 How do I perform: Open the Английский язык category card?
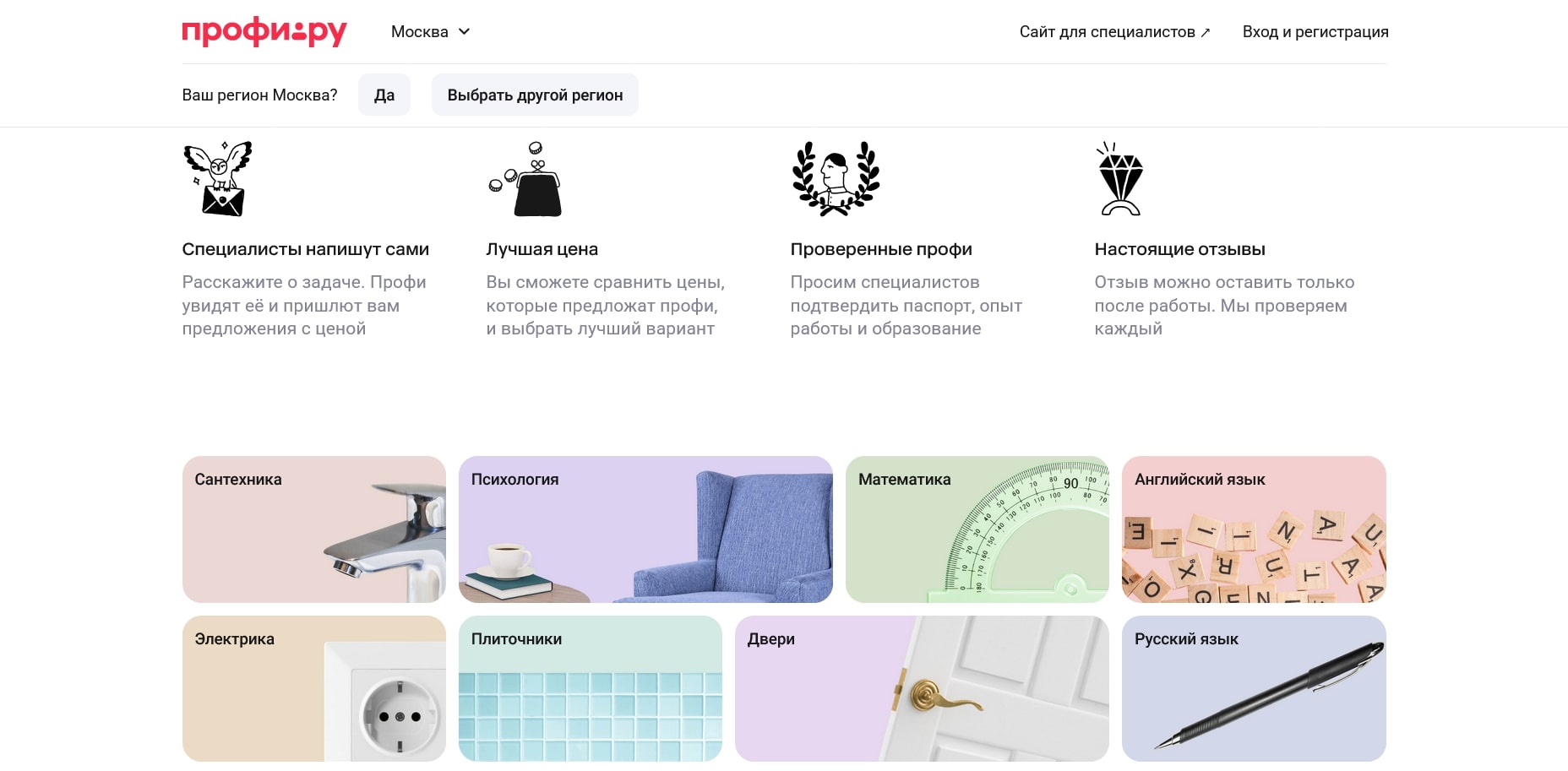click(1254, 529)
